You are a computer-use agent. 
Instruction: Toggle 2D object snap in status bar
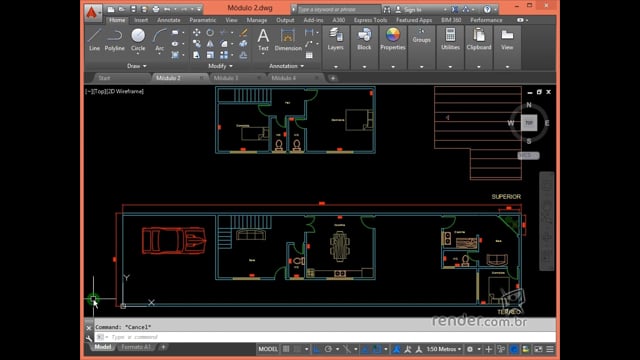coord(376,349)
